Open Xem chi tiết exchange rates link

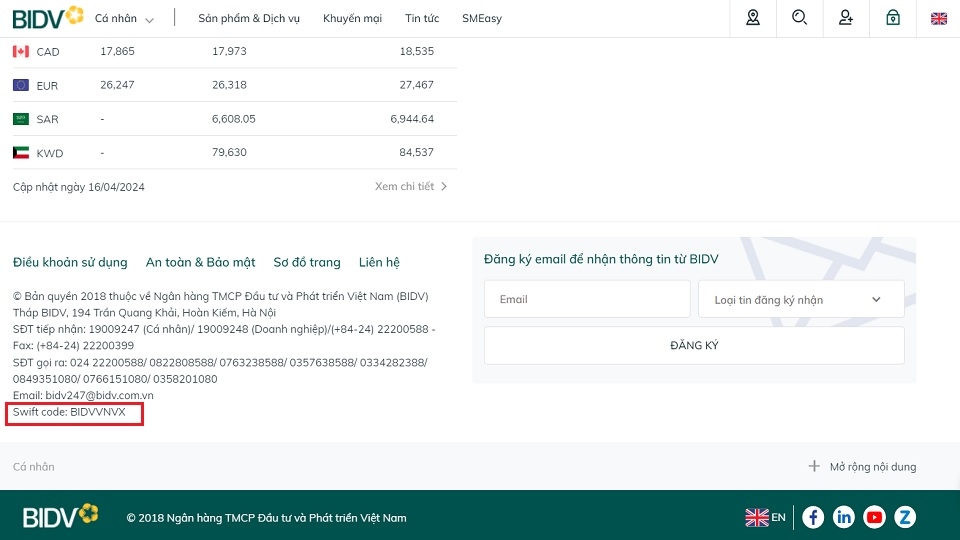(410, 187)
